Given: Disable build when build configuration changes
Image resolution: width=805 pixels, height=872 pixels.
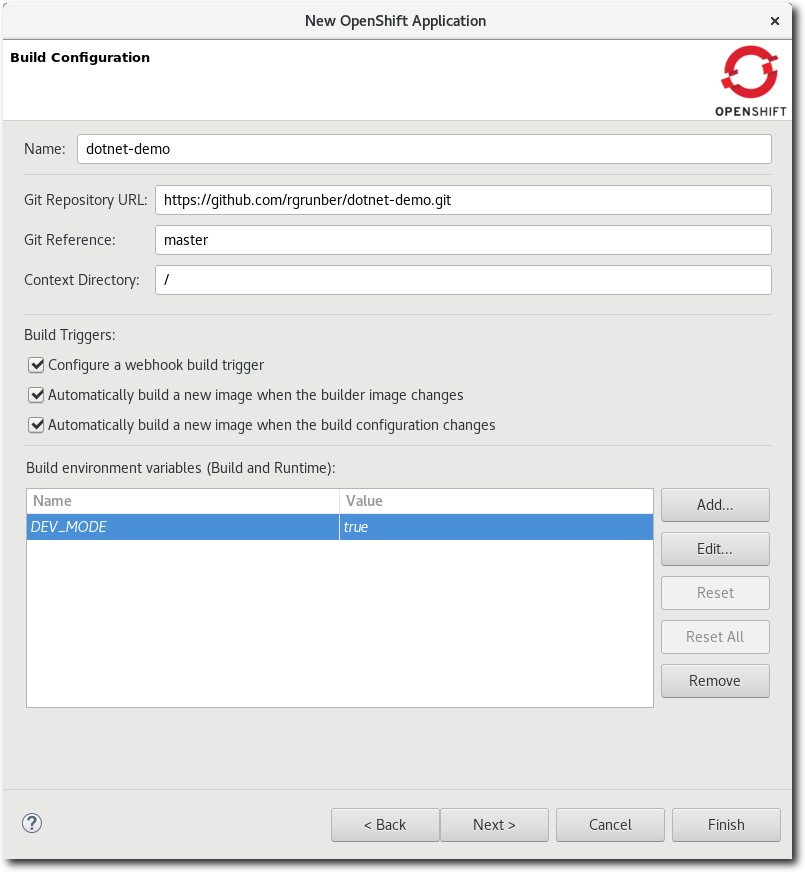Looking at the screenshot, I should (x=37, y=425).
